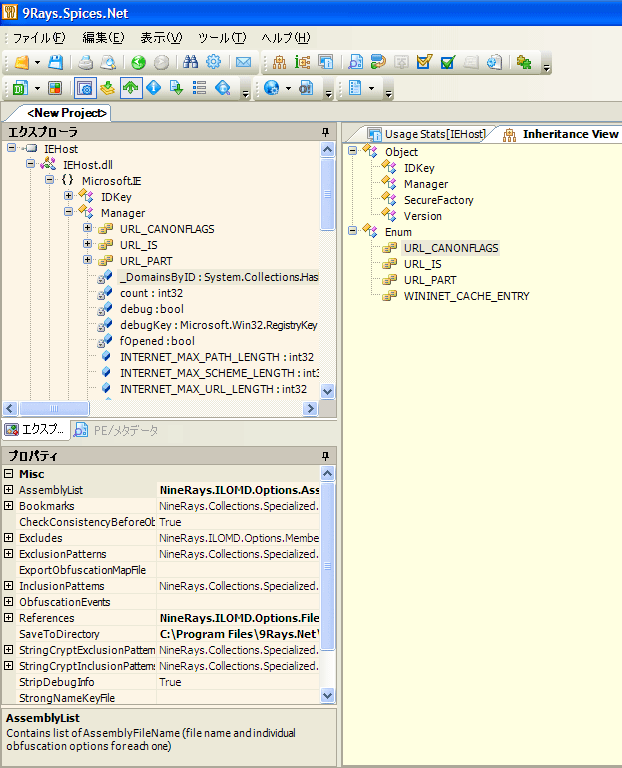Click the pages with gear icon
This screenshot has height=768, width=622.
tap(494, 63)
